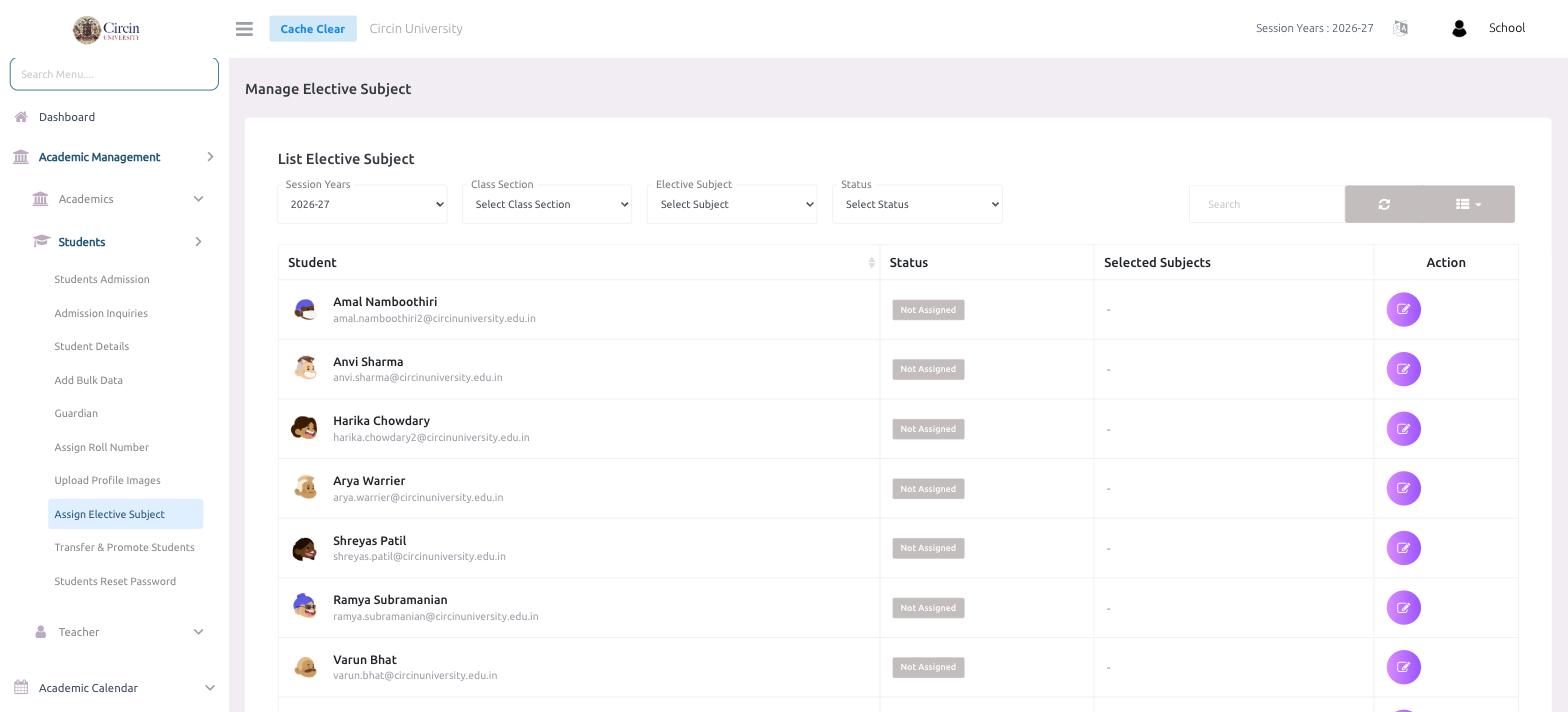Click the table refresh icon button
Screen dimensions: 1568x712
pos(1384,204)
